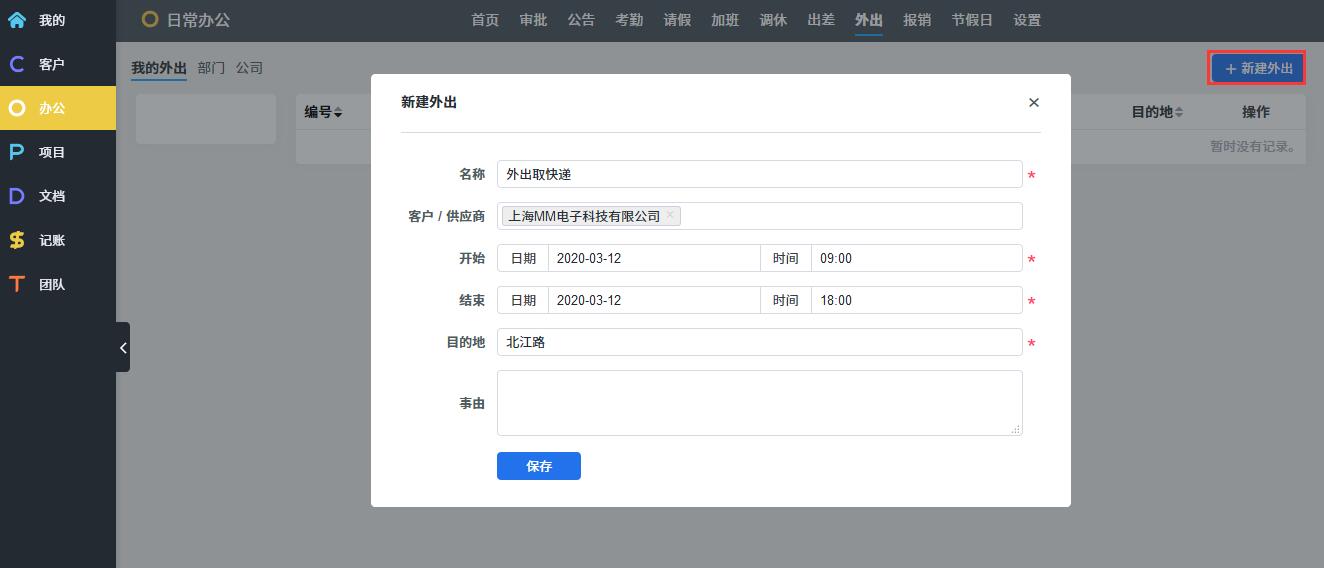Switch to the 请假 tab
This screenshot has width=1324, height=568.
click(x=677, y=20)
